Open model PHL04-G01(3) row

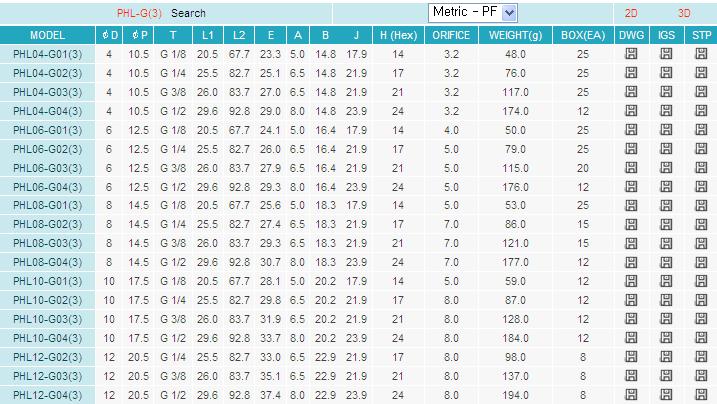(x=48, y=54)
